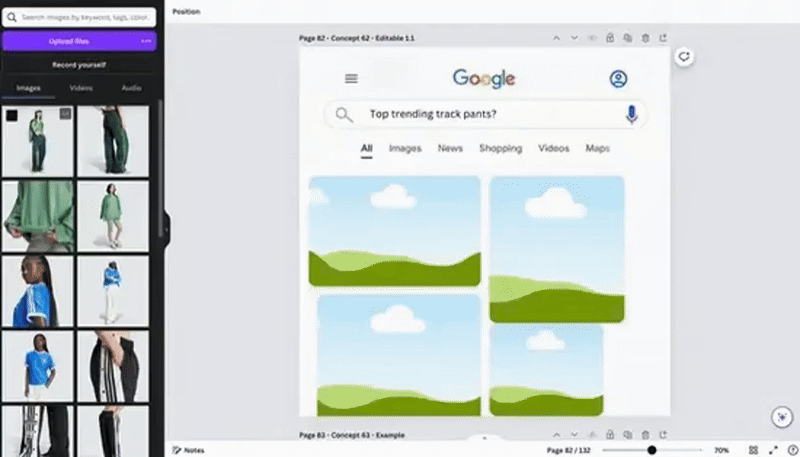Switch to the Videos tab

click(81, 88)
